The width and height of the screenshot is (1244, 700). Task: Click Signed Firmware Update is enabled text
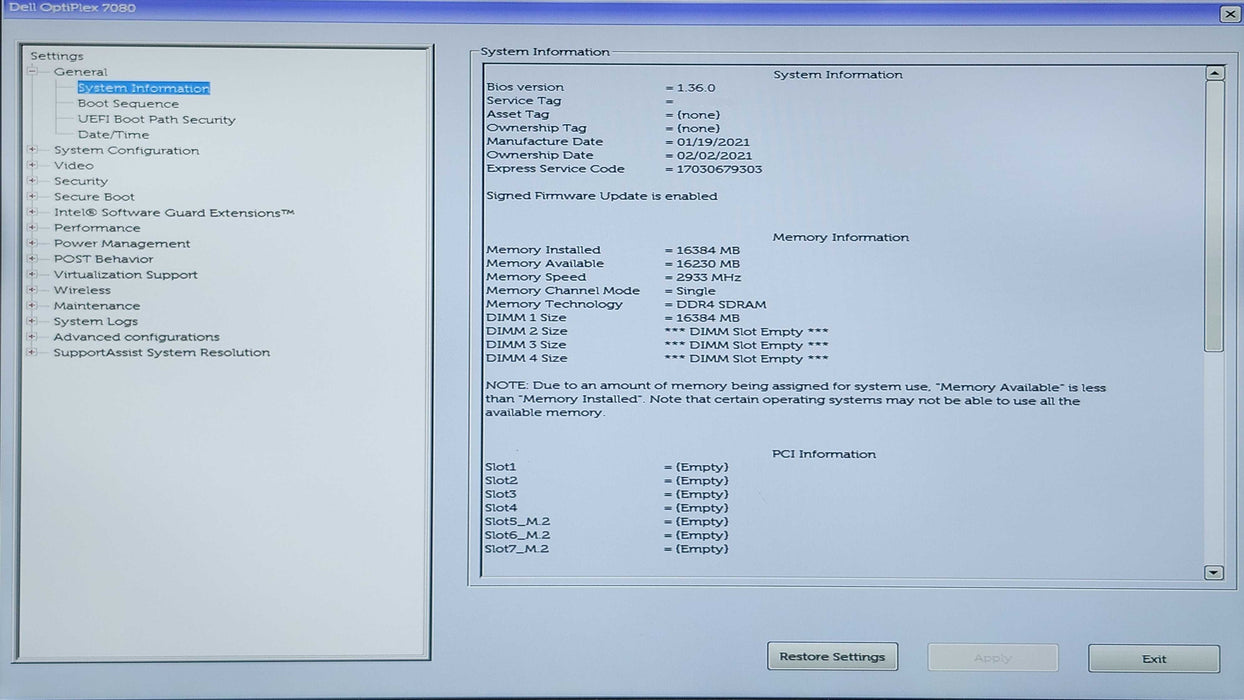pos(601,197)
